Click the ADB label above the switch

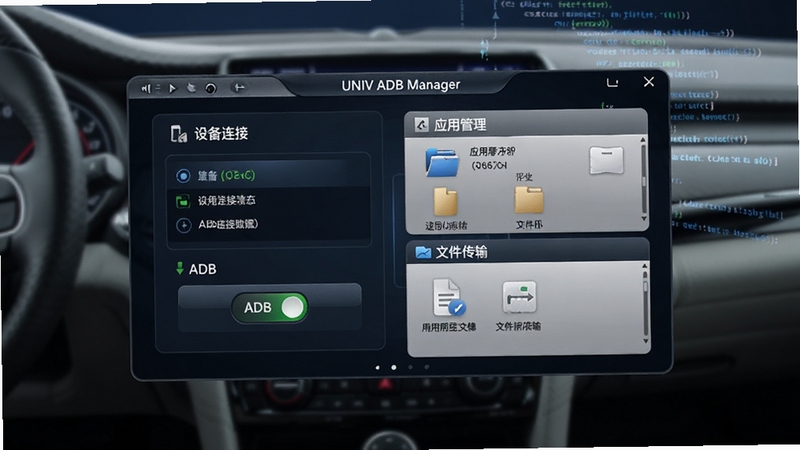203,269
